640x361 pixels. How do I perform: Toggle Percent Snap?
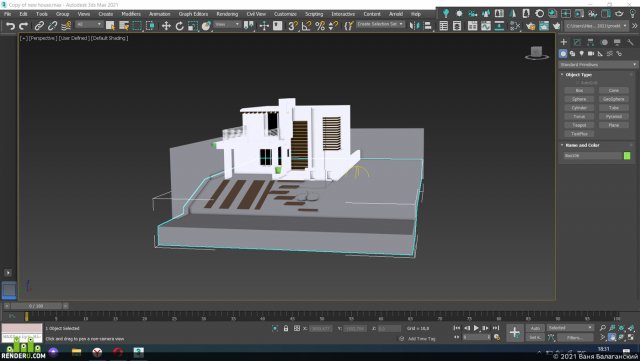coord(320,26)
